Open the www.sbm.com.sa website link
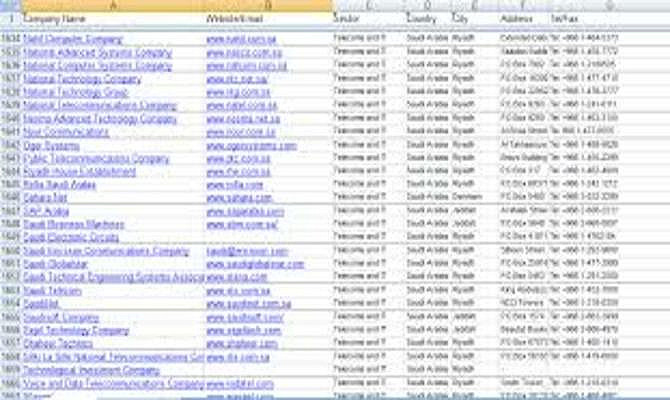This screenshot has width=670, height=400. tap(242, 224)
